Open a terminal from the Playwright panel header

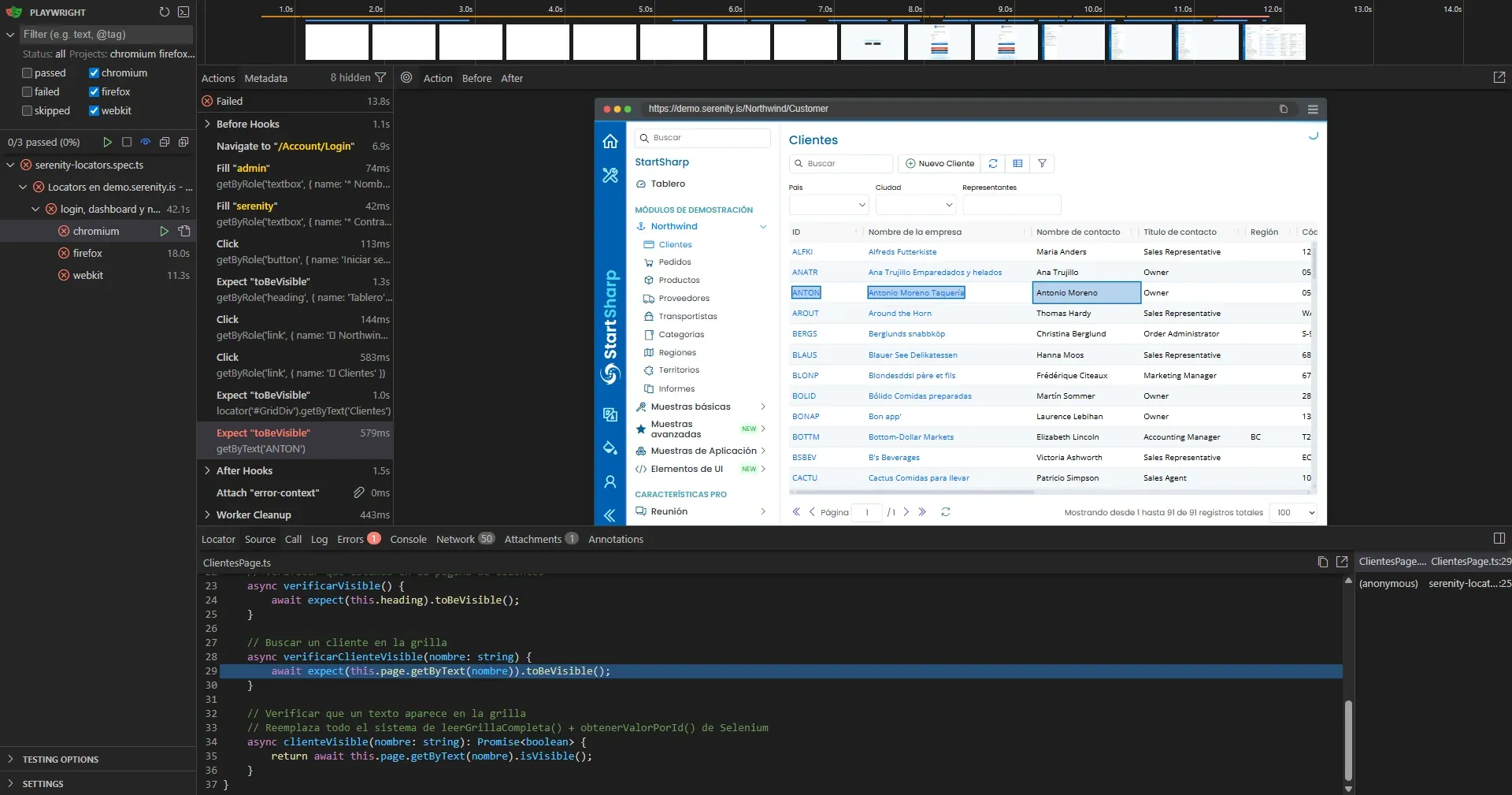pos(184,12)
